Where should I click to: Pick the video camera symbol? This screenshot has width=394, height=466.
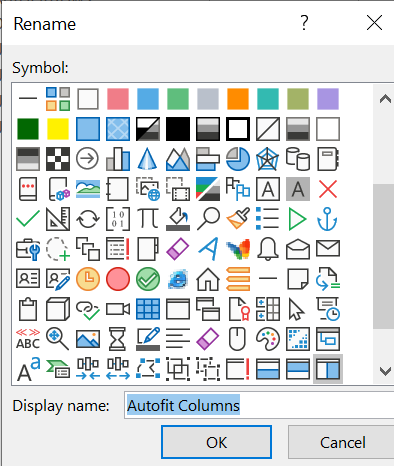118,309
